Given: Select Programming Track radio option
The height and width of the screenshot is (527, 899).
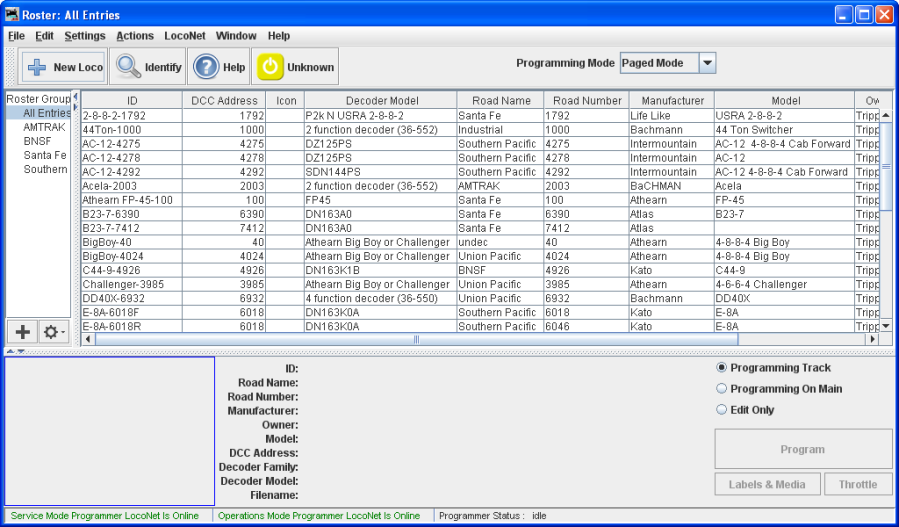Looking at the screenshot, I should click(722, 368).
